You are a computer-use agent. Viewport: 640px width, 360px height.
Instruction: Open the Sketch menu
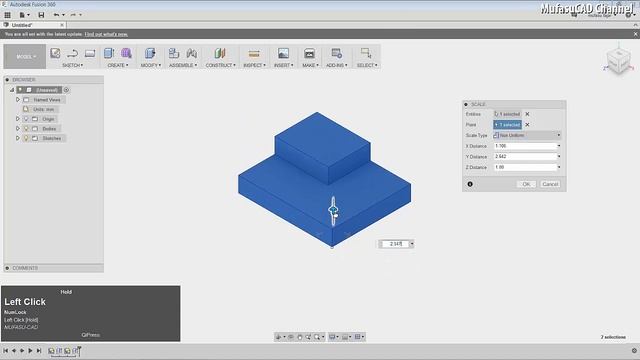click(72, 65)
